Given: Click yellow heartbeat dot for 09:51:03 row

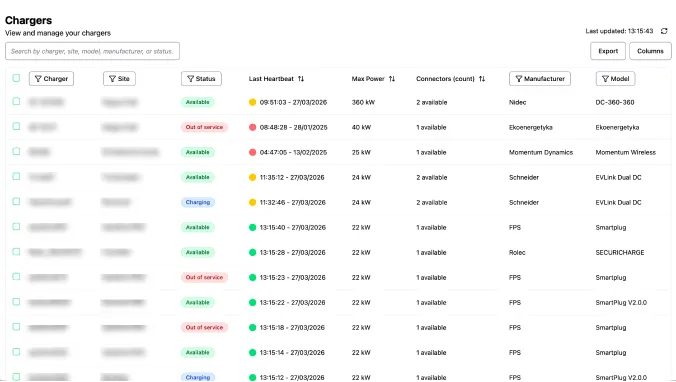Looking at the screenshot, I should coord(253,102).
